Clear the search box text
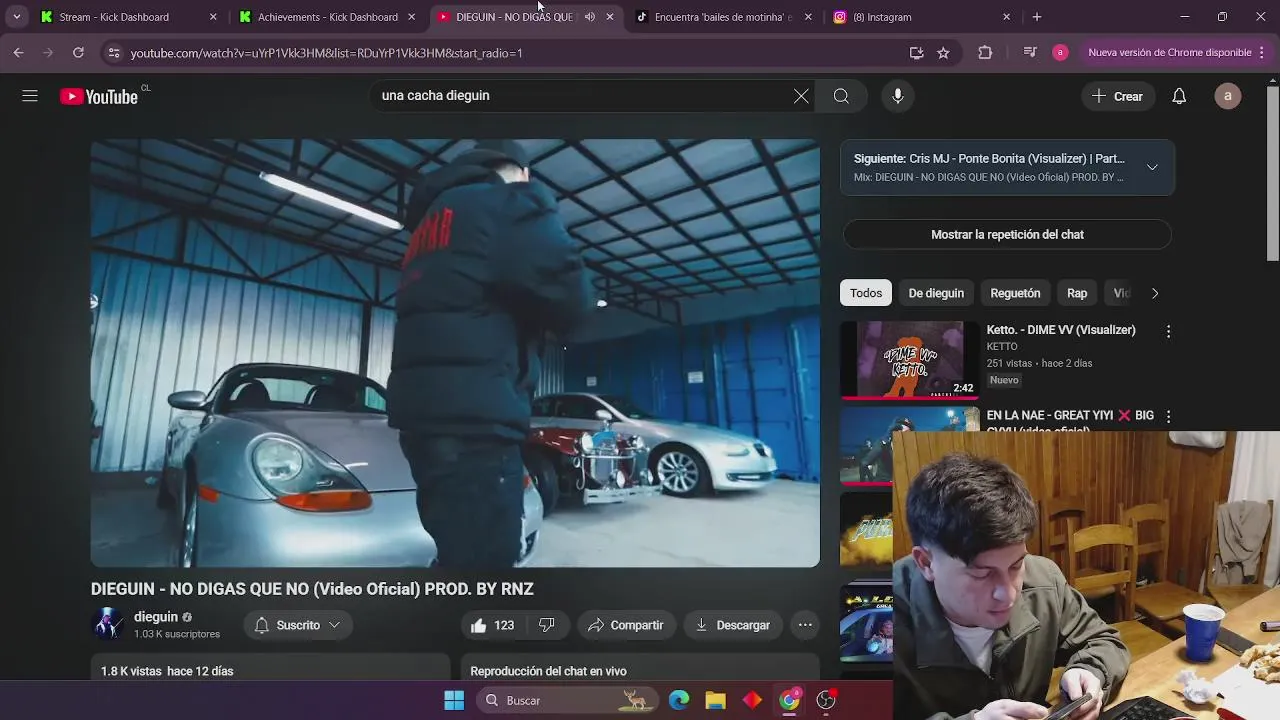This screenshot has width=1280, height=720. 801,96
